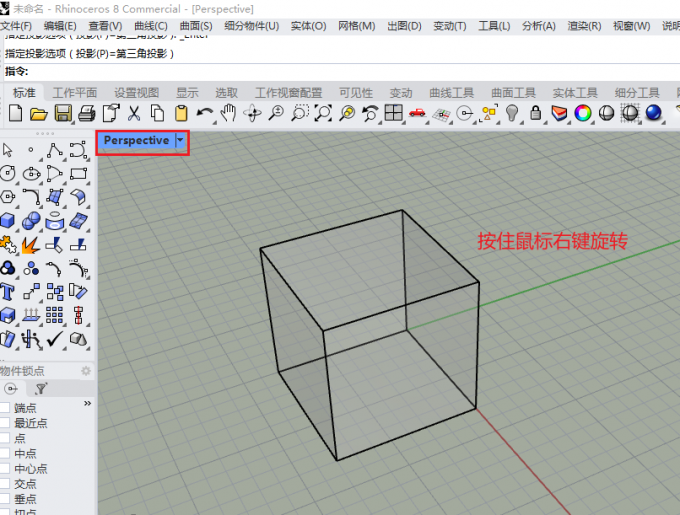Click the Zoom extents icon
This screenshot has height=515, width=680.
click(323, 114)
